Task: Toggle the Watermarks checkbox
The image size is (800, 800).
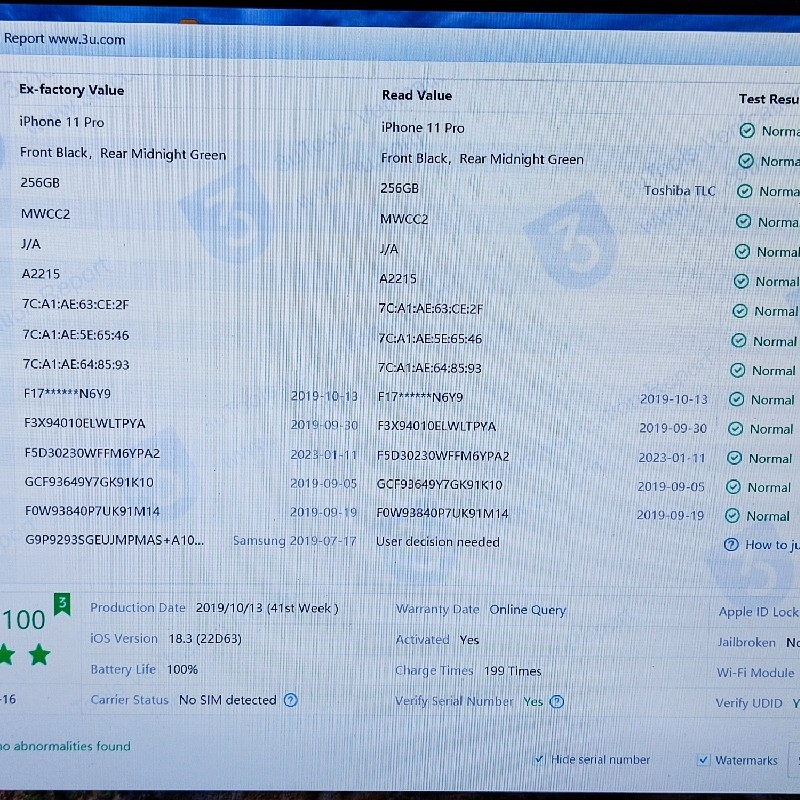Action: pos(703,760)
